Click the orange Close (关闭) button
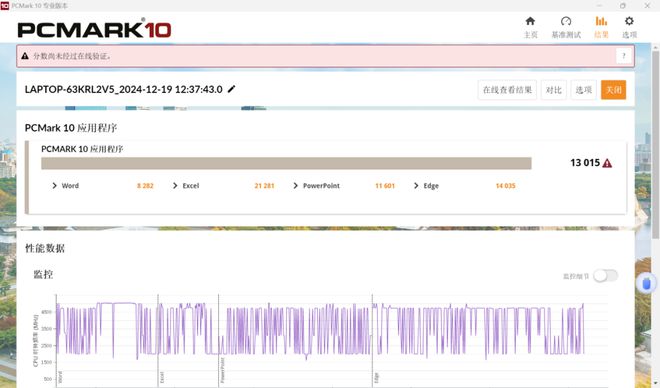Viewport: 660px width, 388px height. coord(613,90)
